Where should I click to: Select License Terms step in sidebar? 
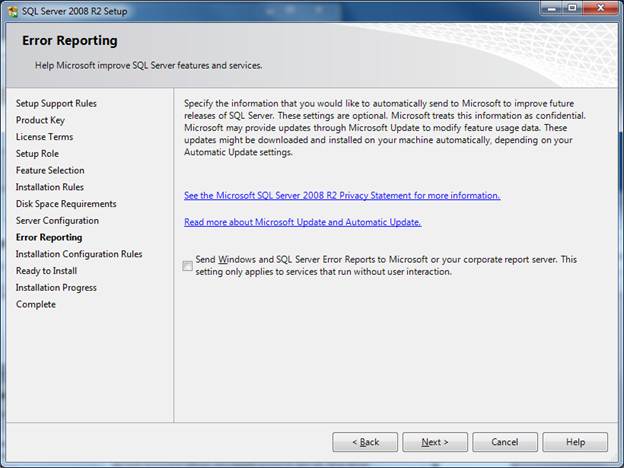45,137
